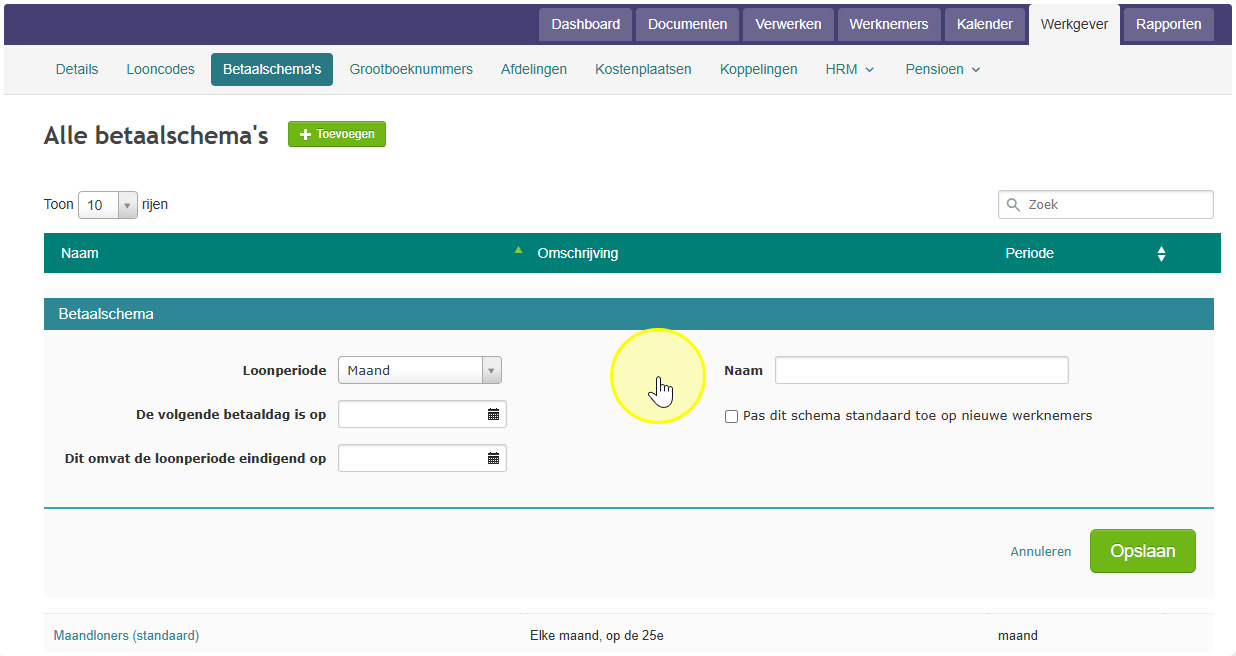Open the Details subtab
1236x656 pixels.
point(77,69)
